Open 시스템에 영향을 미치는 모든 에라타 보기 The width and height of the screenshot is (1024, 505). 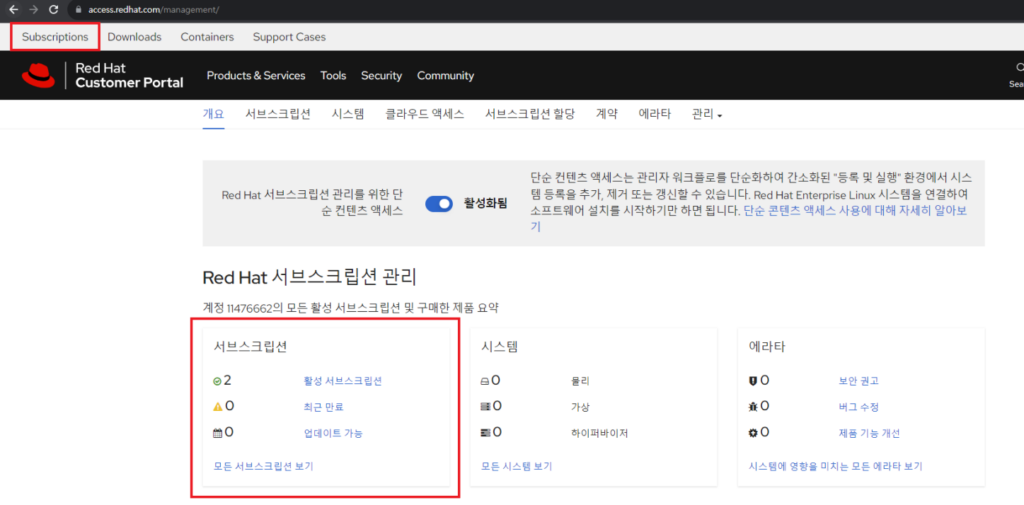click(x=835, y=466)
